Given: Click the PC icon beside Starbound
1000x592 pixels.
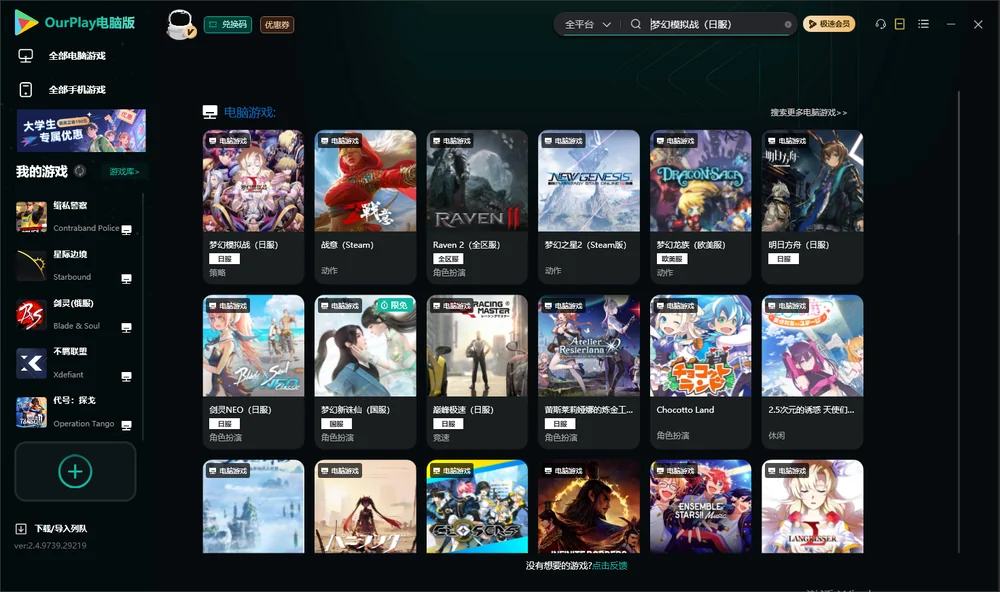Looking at the screenshot, I should [126, 279].
